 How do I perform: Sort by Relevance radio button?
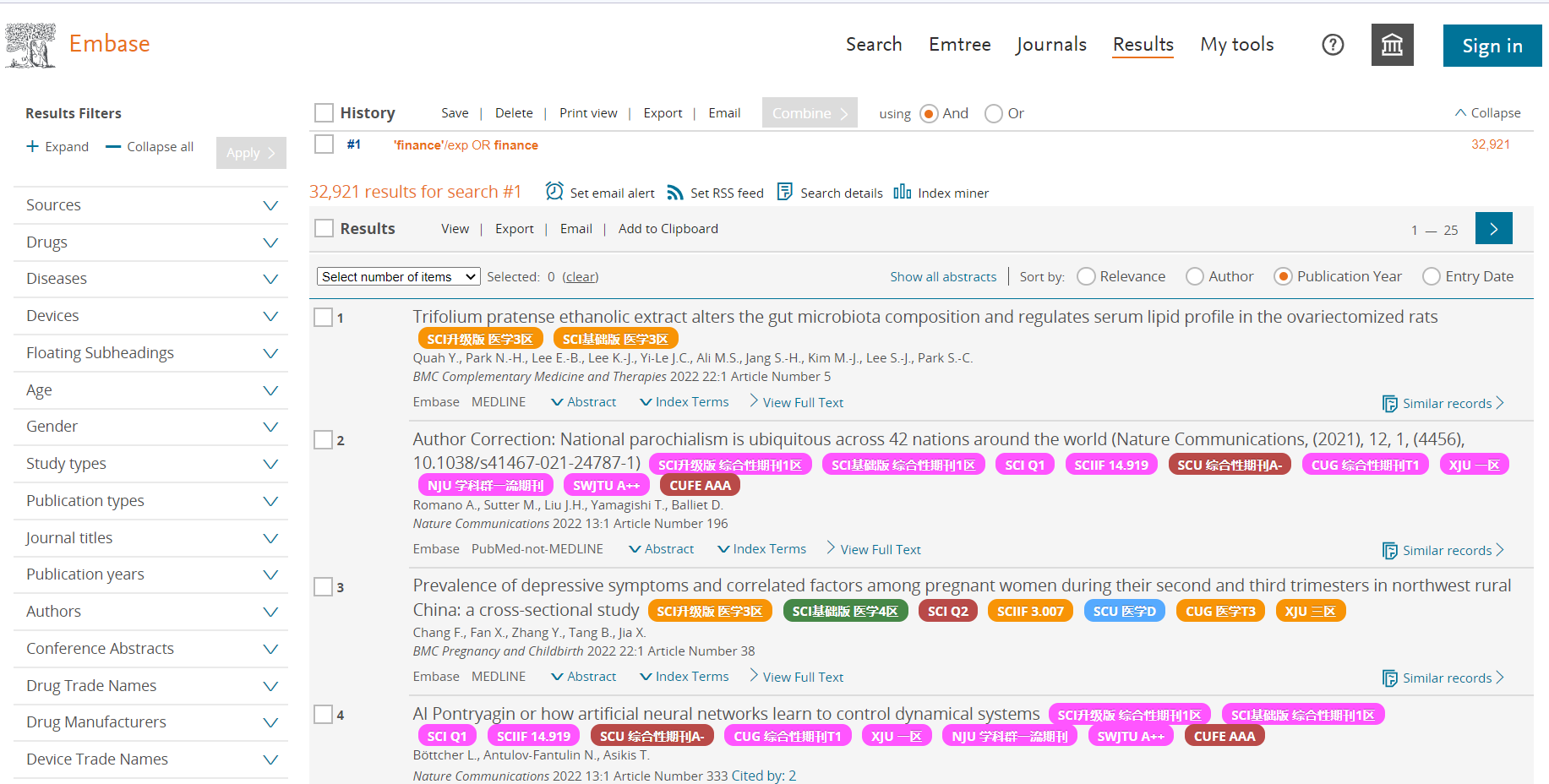tap(1087, 276)
